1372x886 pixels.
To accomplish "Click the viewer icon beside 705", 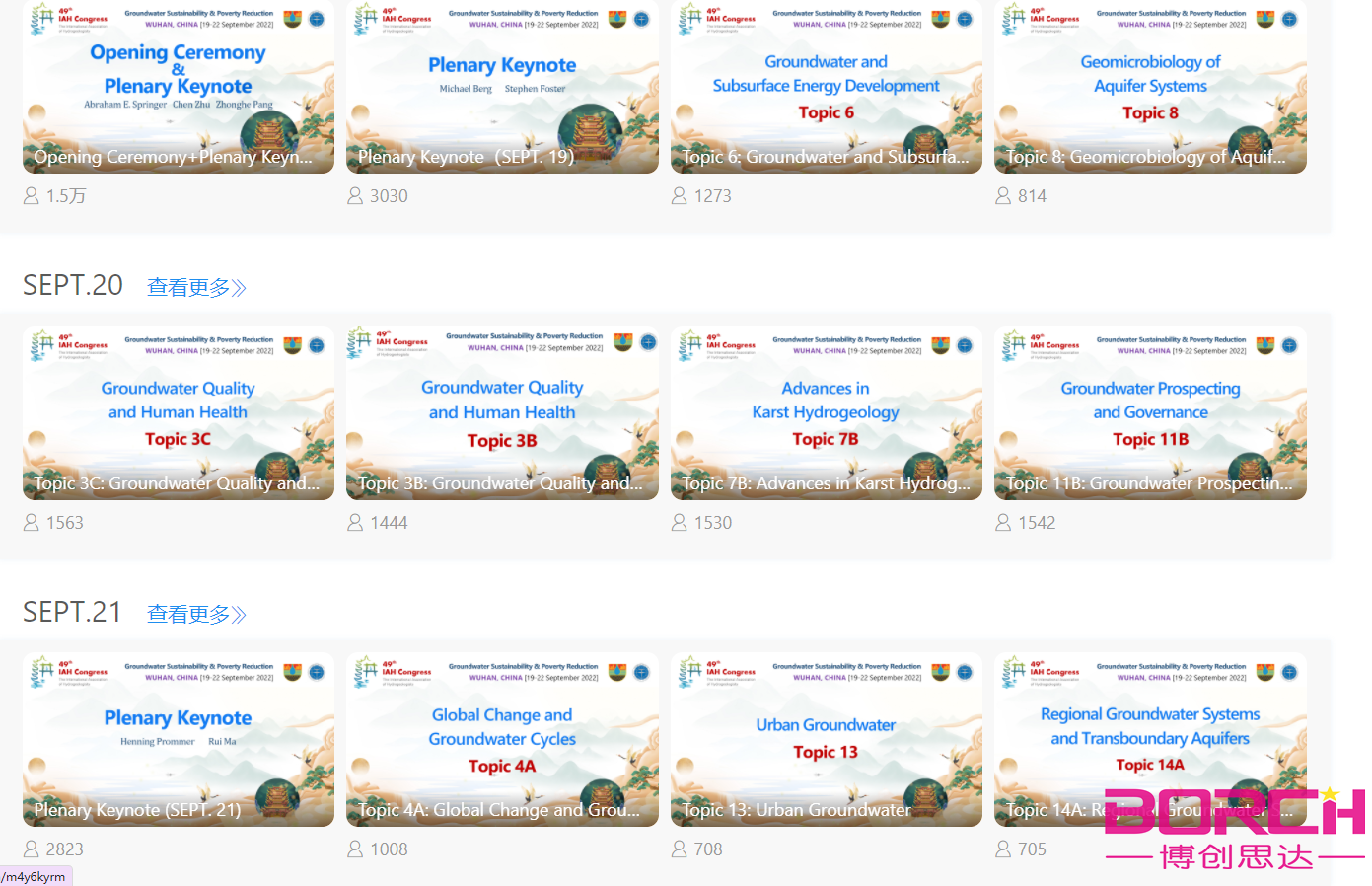I will pyautogui.click(x=1003, y=849).
